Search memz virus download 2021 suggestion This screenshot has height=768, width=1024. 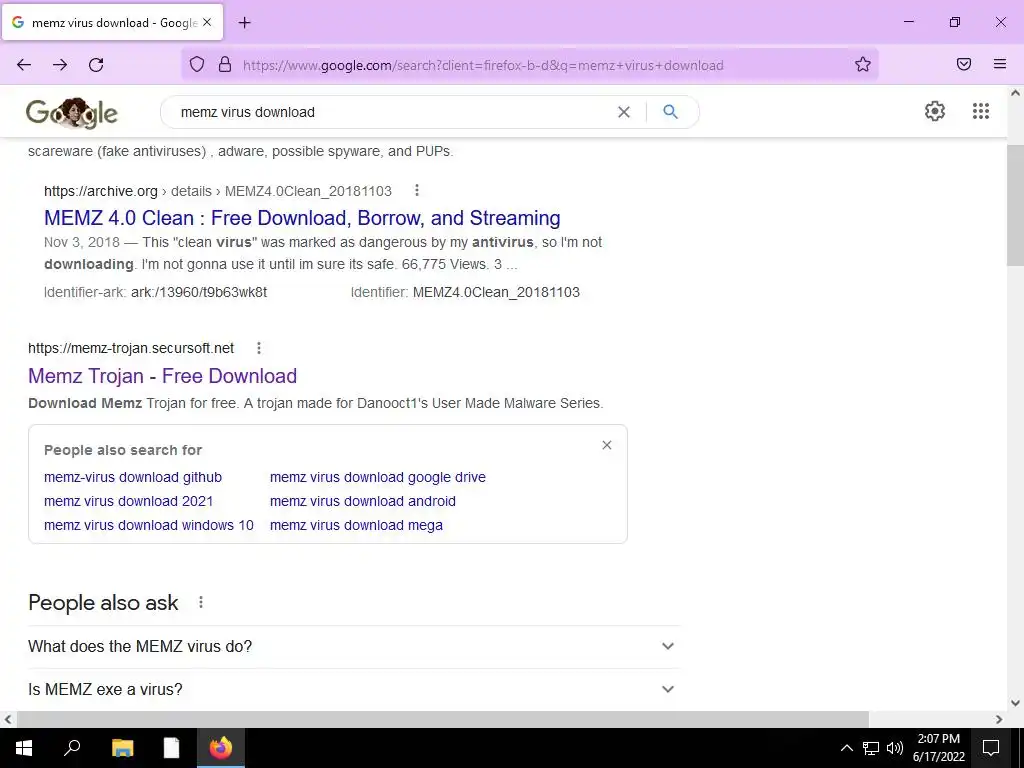point(129,502)
